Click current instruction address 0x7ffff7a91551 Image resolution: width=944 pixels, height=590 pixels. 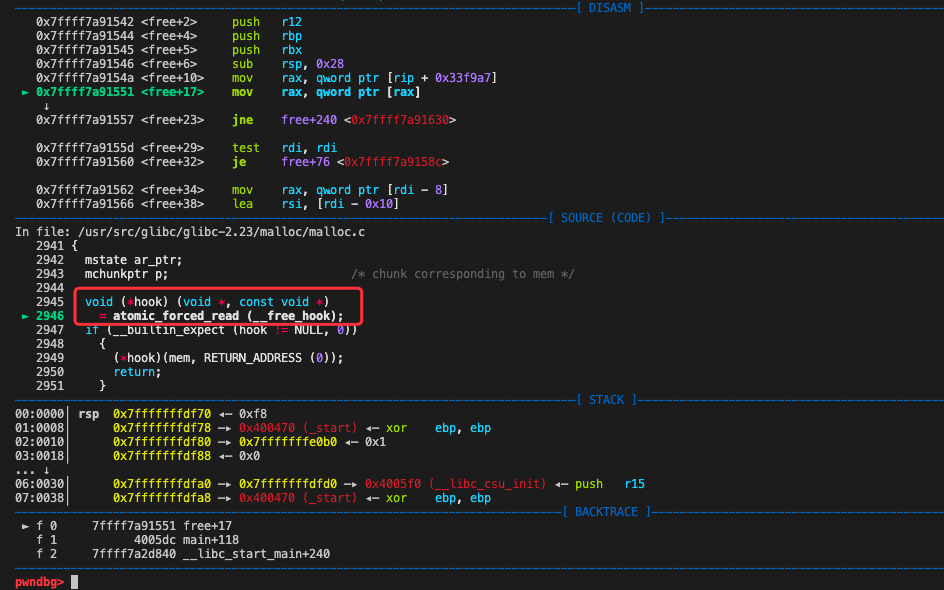pos(85,92)
